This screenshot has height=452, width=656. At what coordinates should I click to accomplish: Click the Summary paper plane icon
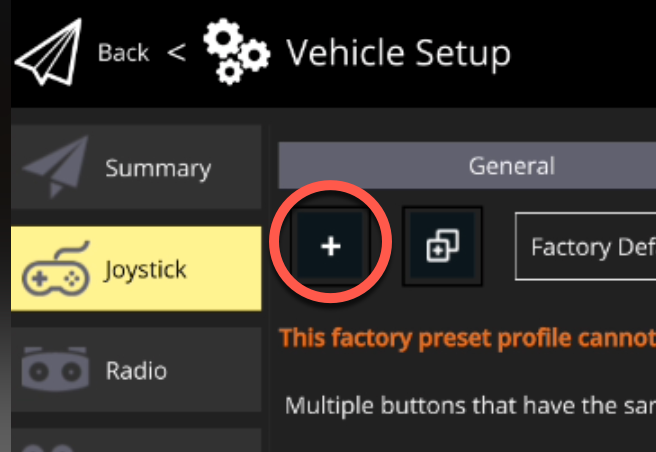[x=54, y=167]
